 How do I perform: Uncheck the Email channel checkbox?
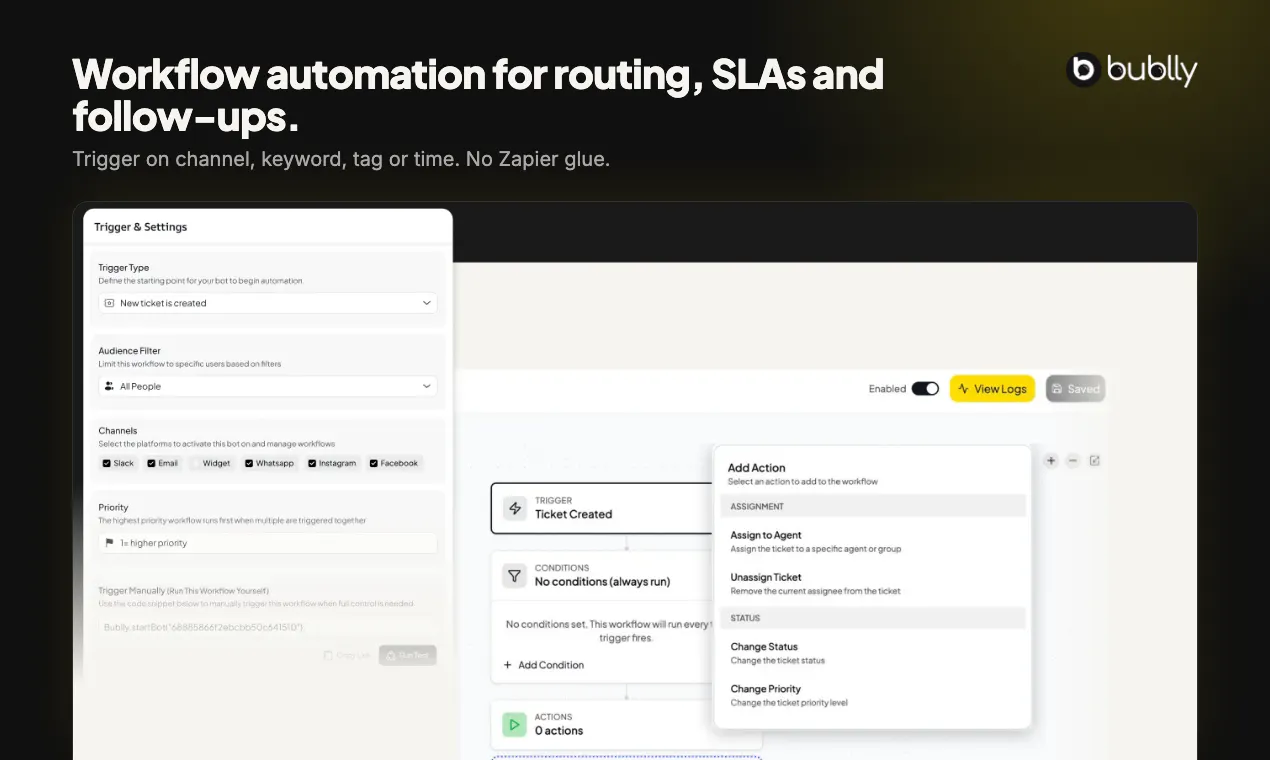coord(151,463)
